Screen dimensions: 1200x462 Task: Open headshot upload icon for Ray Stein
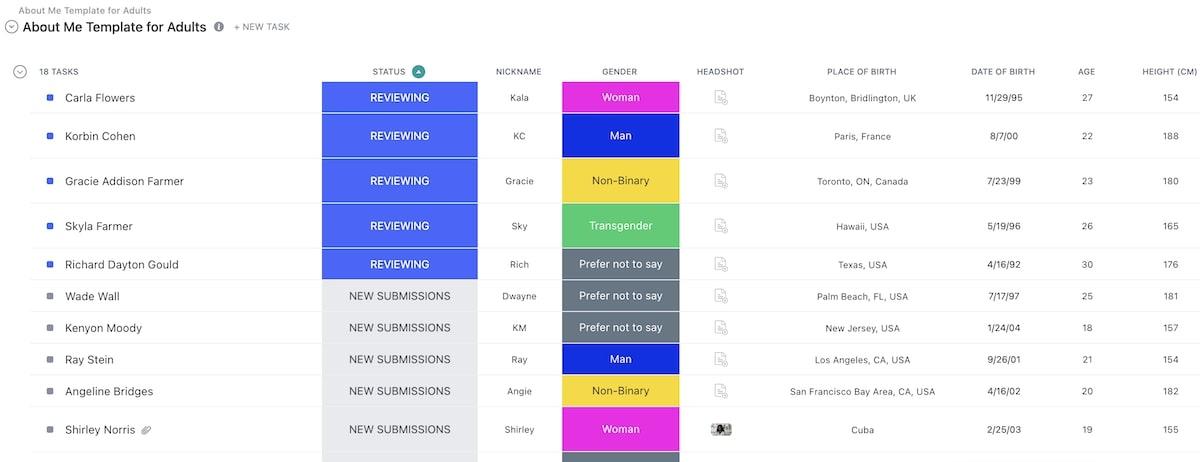(x=721, y=360)
